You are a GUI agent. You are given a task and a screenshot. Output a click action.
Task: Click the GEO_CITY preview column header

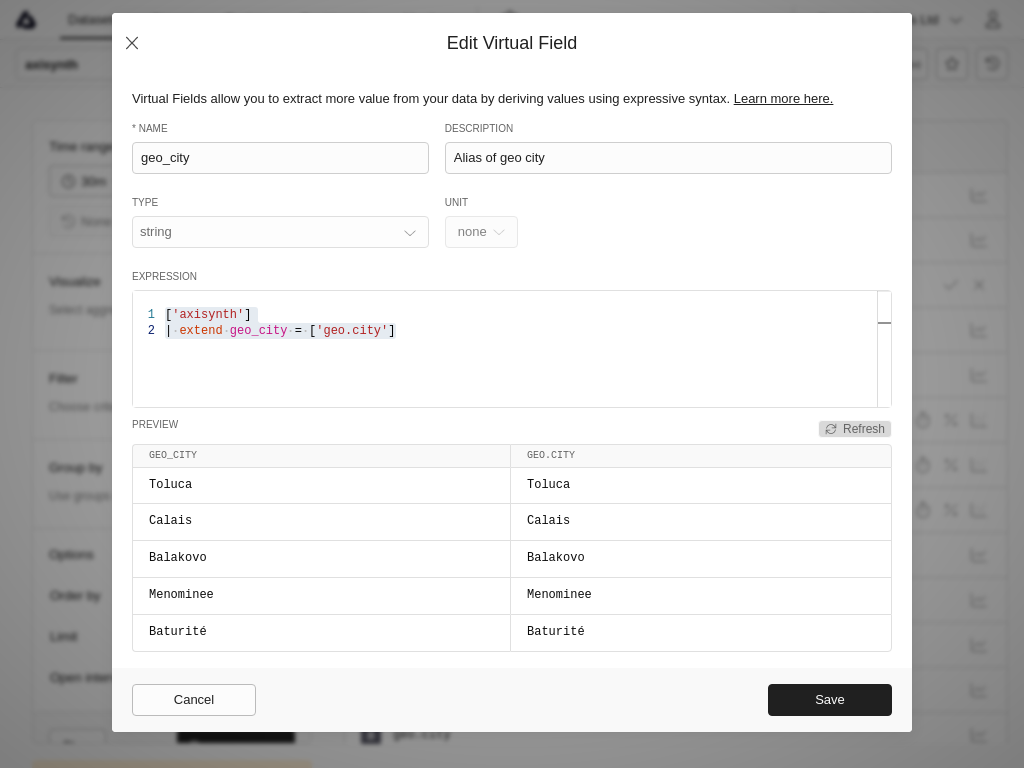(x=173, y=456)
